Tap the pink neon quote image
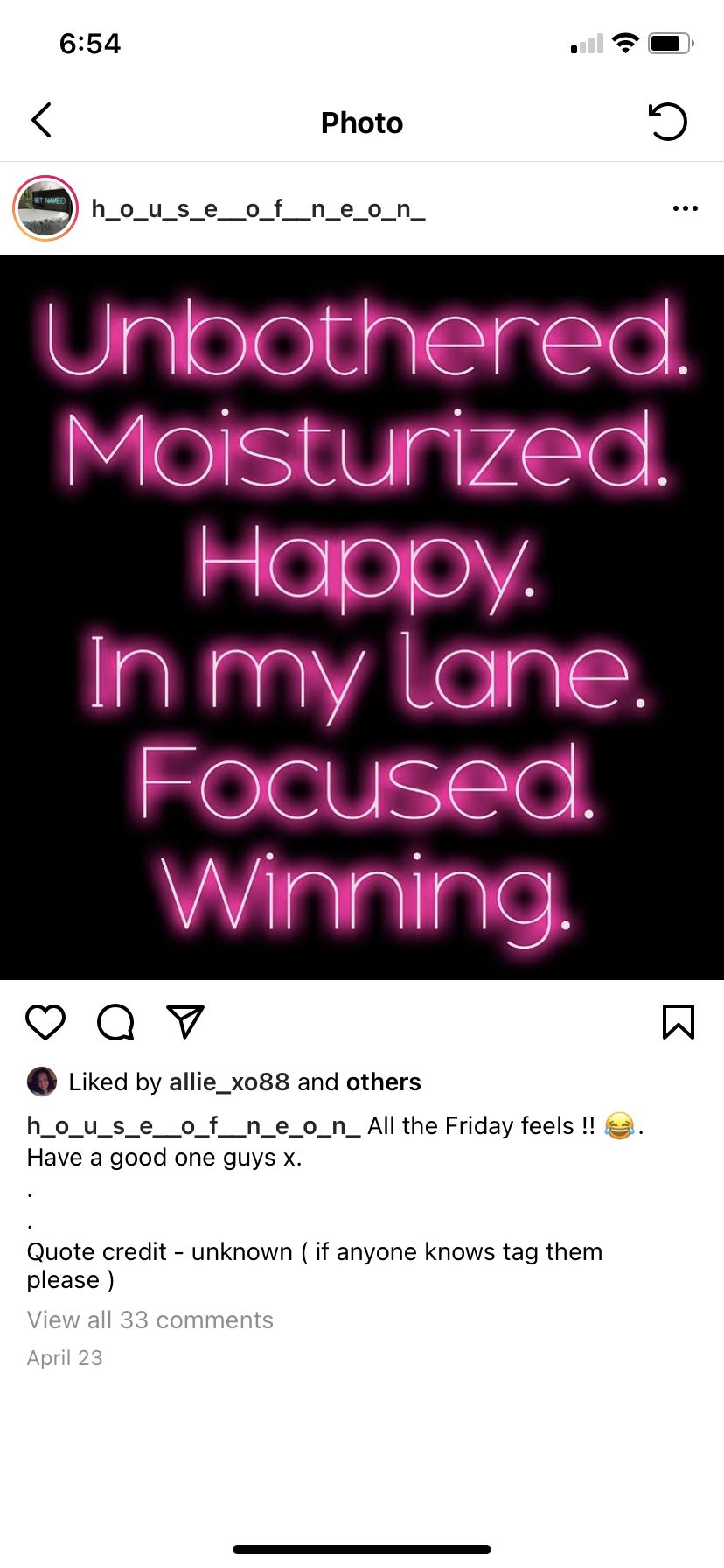The width and height of the screenshot is (724, 1568). point(362,618)
